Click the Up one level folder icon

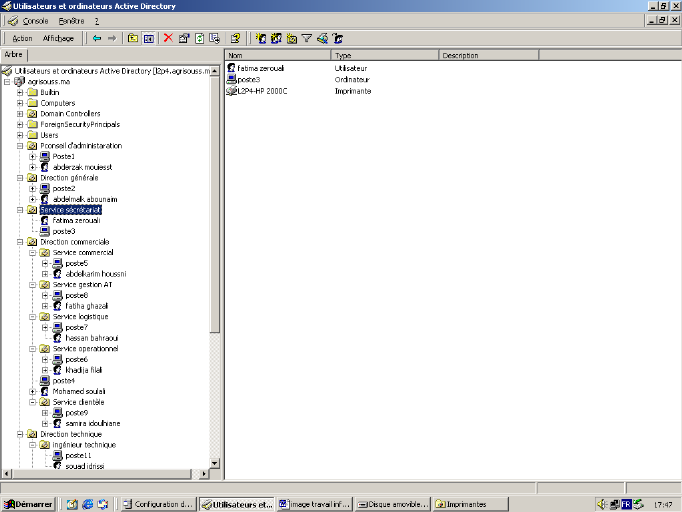point(132,38)
